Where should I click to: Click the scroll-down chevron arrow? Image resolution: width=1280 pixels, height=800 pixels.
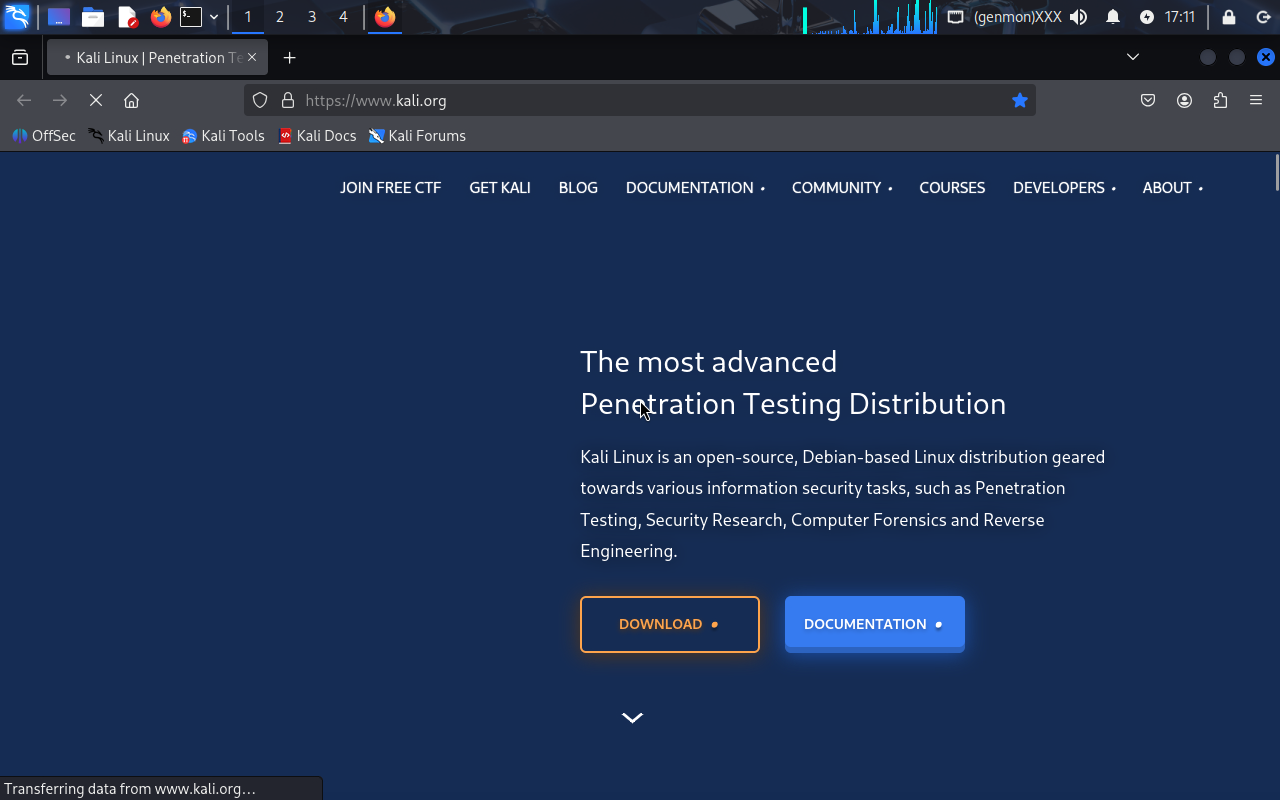pos(632,717)
